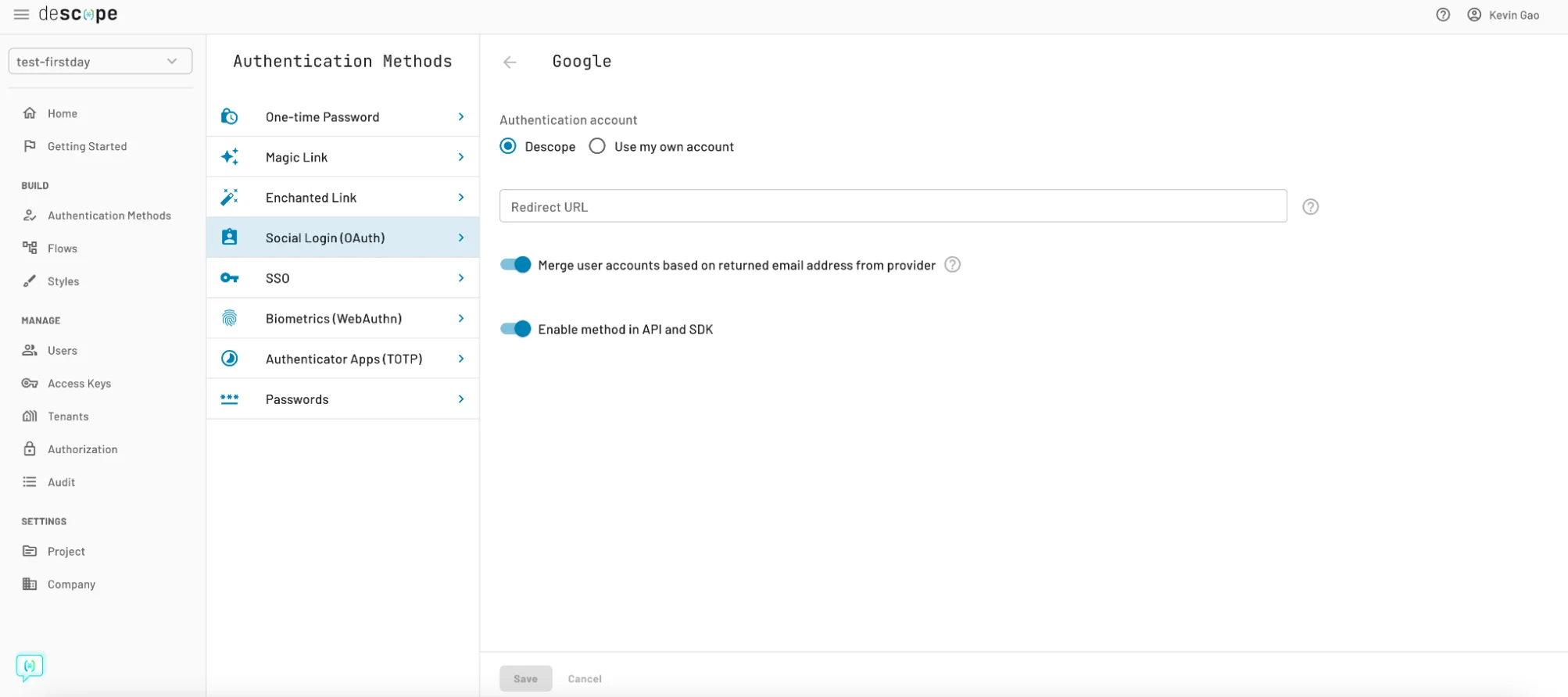The height and width of the screenshot is (697, 1568).
Task: Click the One-time Password clock icon
Action: (229, 117)
